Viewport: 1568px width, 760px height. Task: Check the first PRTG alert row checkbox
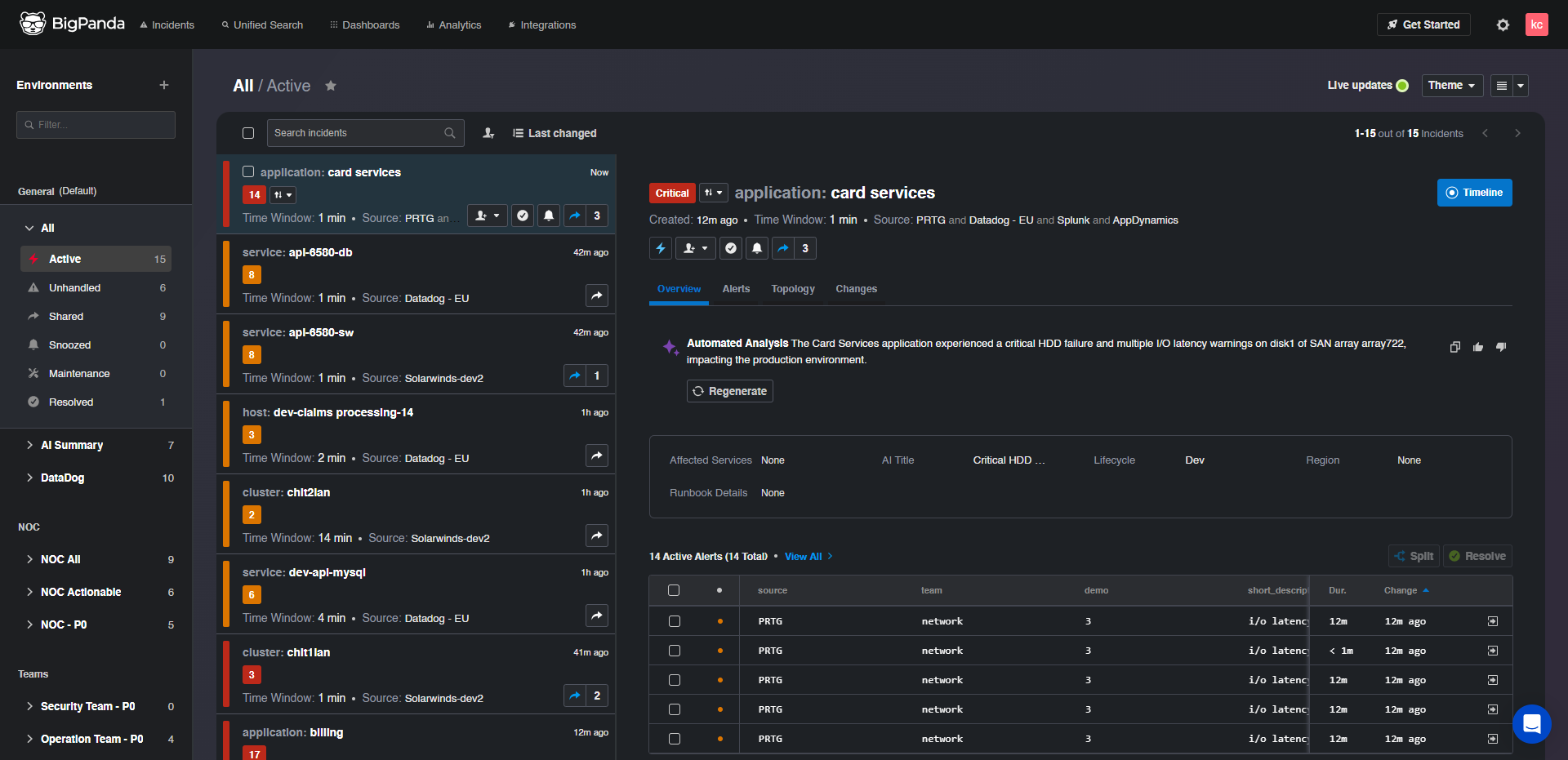tap(675, 621)
